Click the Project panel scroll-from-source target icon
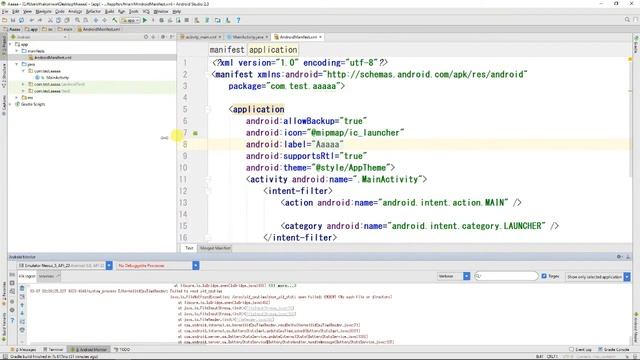This screenshot has height=360, width=640. 146,37
